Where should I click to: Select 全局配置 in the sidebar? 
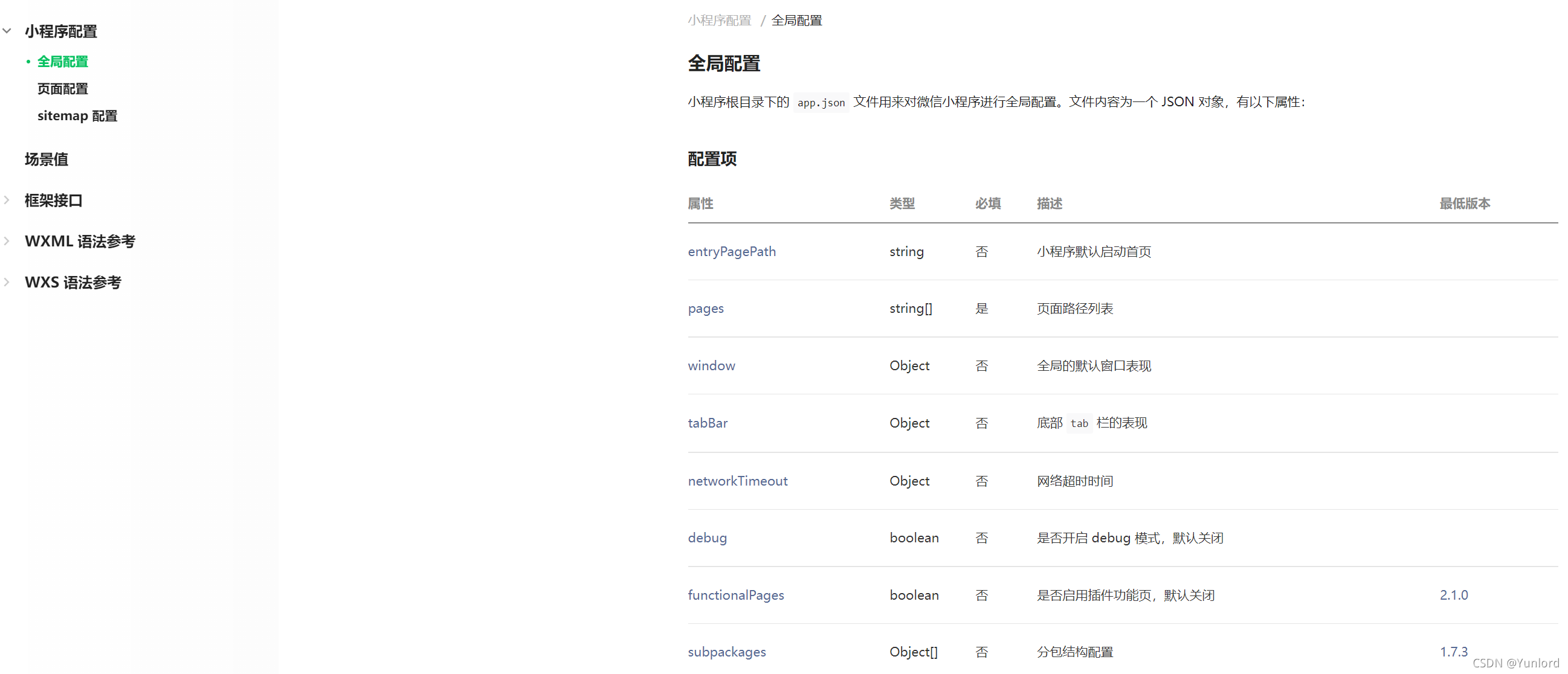click(x=63, y=62)
